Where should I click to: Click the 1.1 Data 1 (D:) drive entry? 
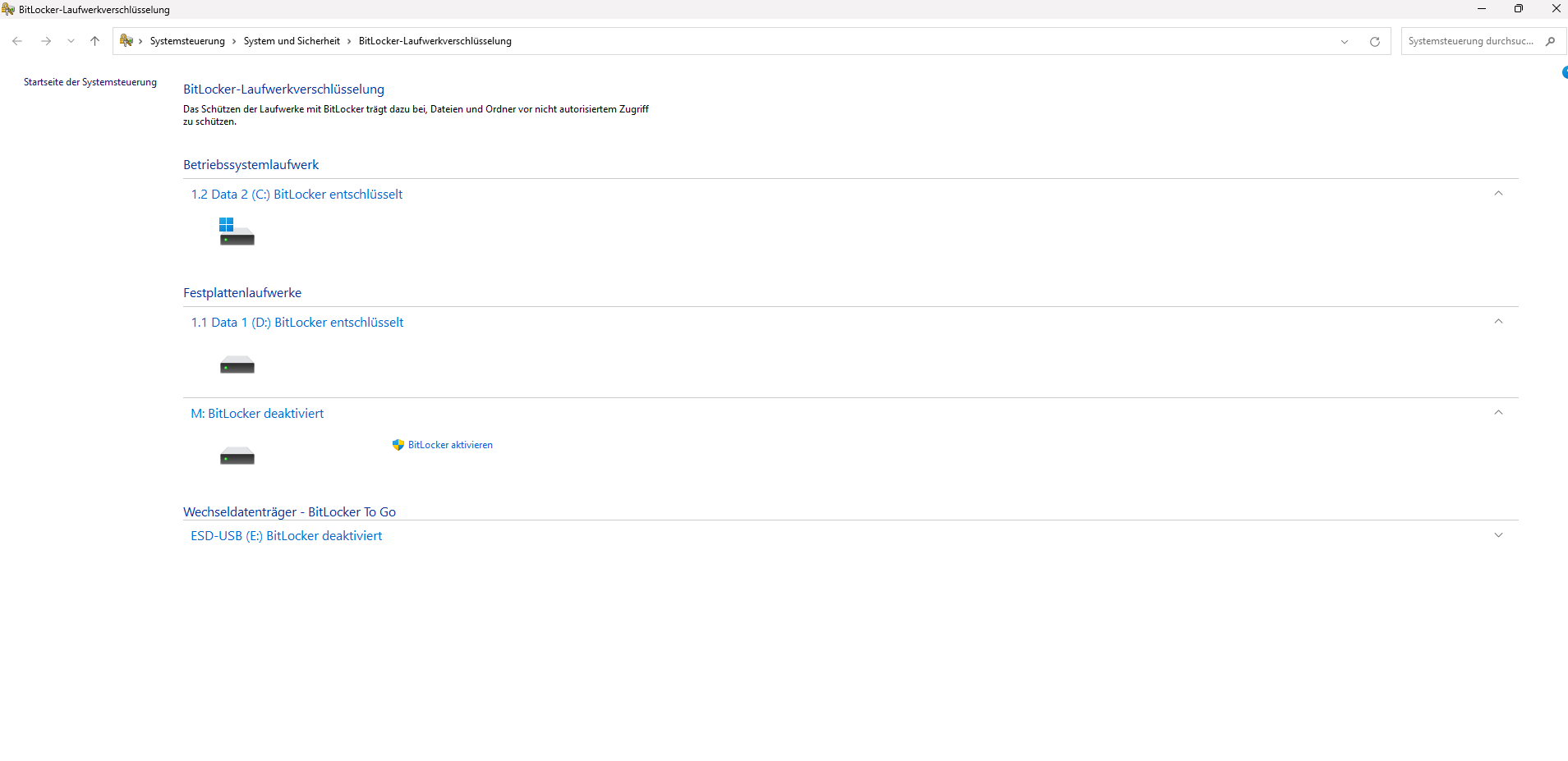[x=297, y=323]
